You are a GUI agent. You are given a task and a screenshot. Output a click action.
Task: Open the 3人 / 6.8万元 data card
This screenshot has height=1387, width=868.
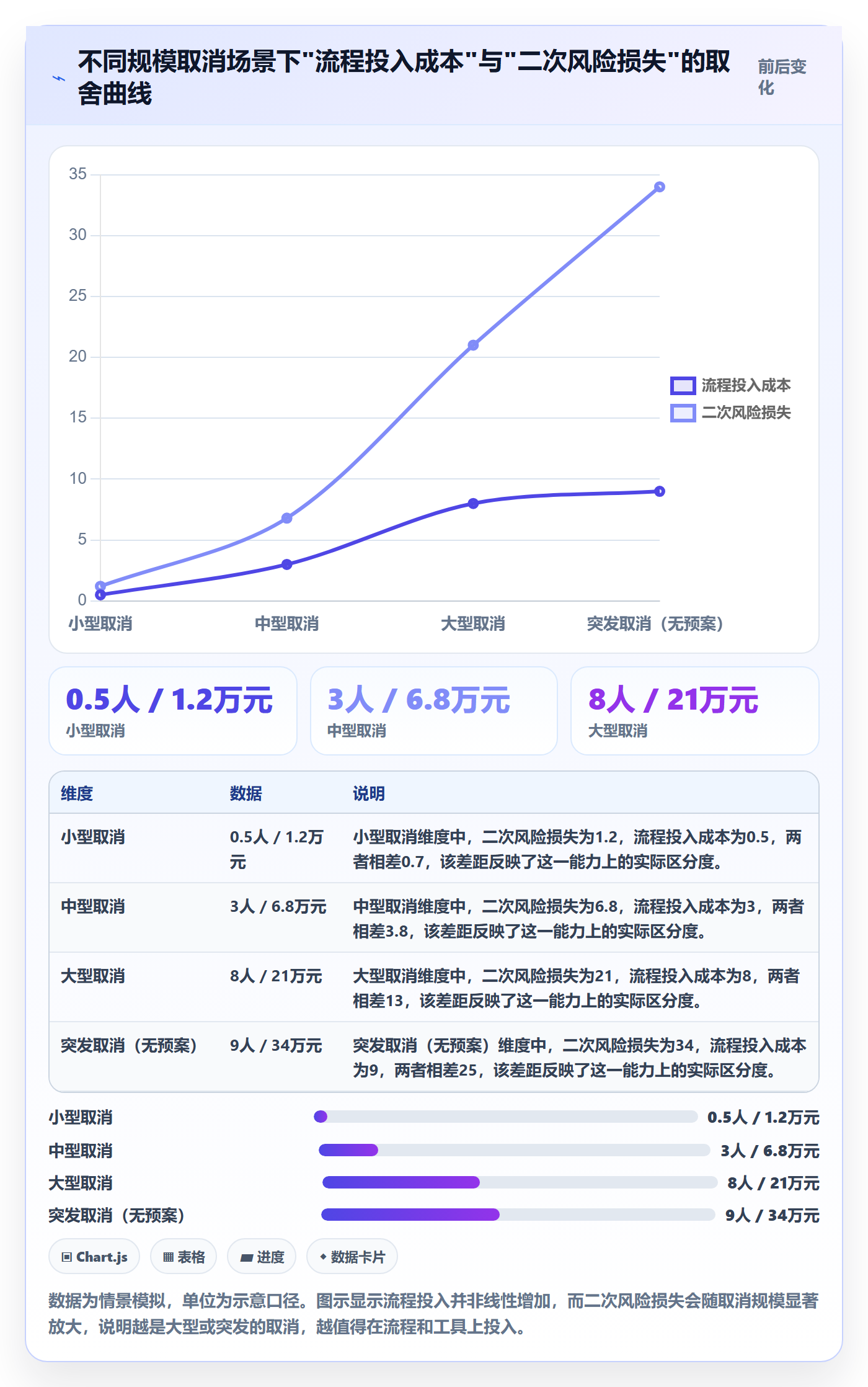434,711
